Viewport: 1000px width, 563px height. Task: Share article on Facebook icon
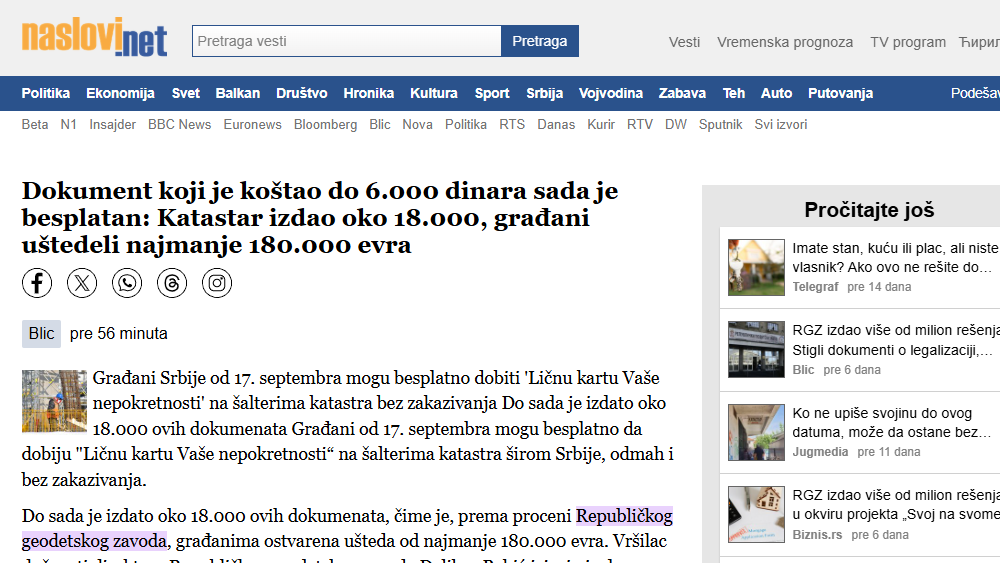pos(37,282)
